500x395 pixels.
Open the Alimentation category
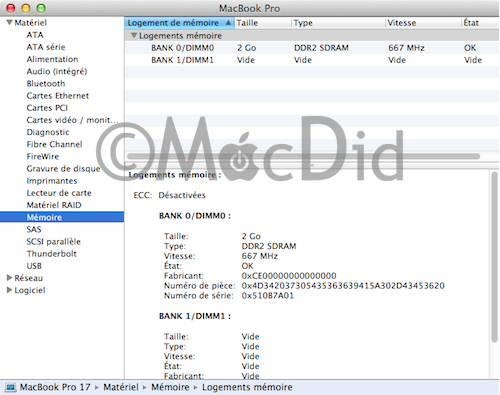52,59
